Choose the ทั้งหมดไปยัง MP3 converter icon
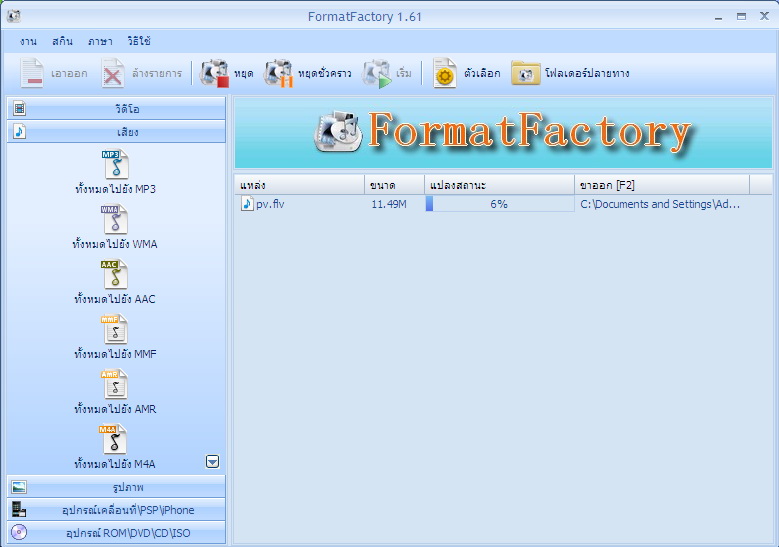The width and height of the screenshot is (779, 547). [x=116, y=164]
